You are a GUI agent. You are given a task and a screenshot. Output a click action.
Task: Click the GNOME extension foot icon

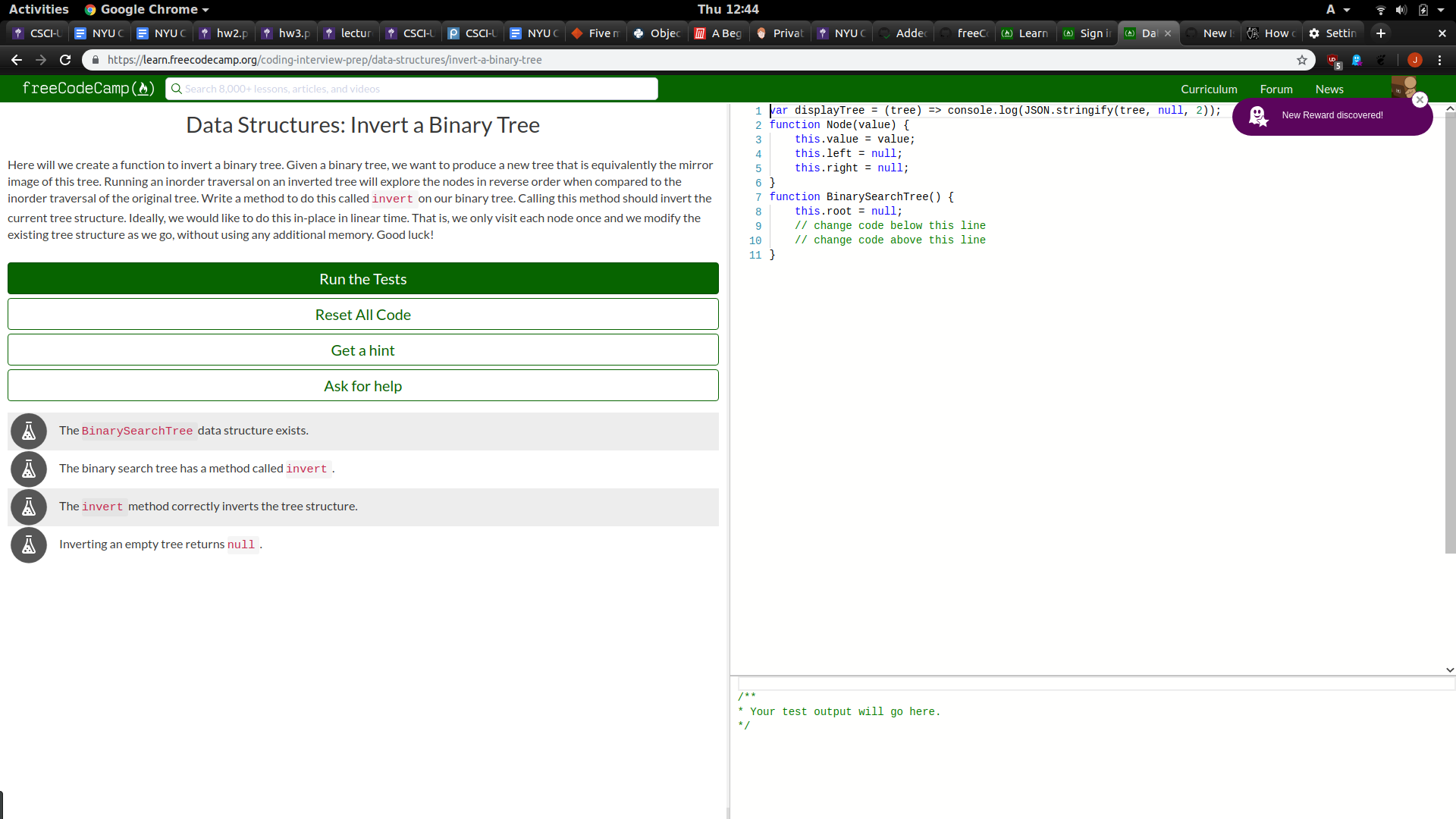pyautogui.click(x=1381, y=60)
